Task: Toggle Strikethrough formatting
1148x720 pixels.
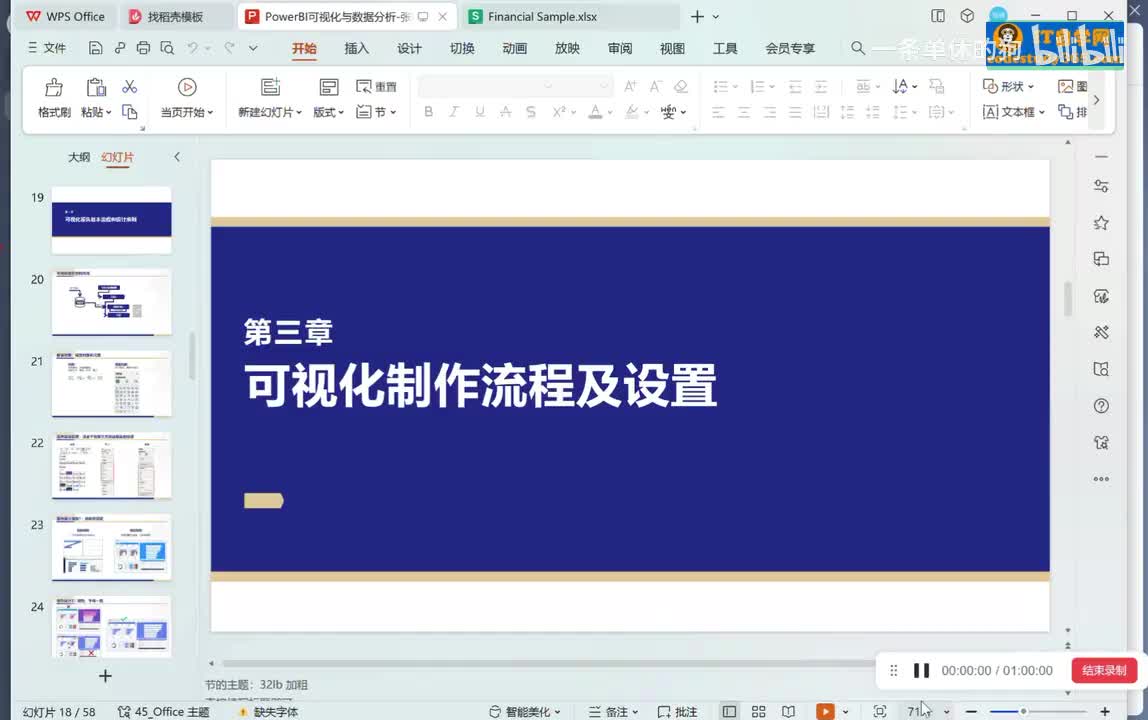Action: (505, 111)
